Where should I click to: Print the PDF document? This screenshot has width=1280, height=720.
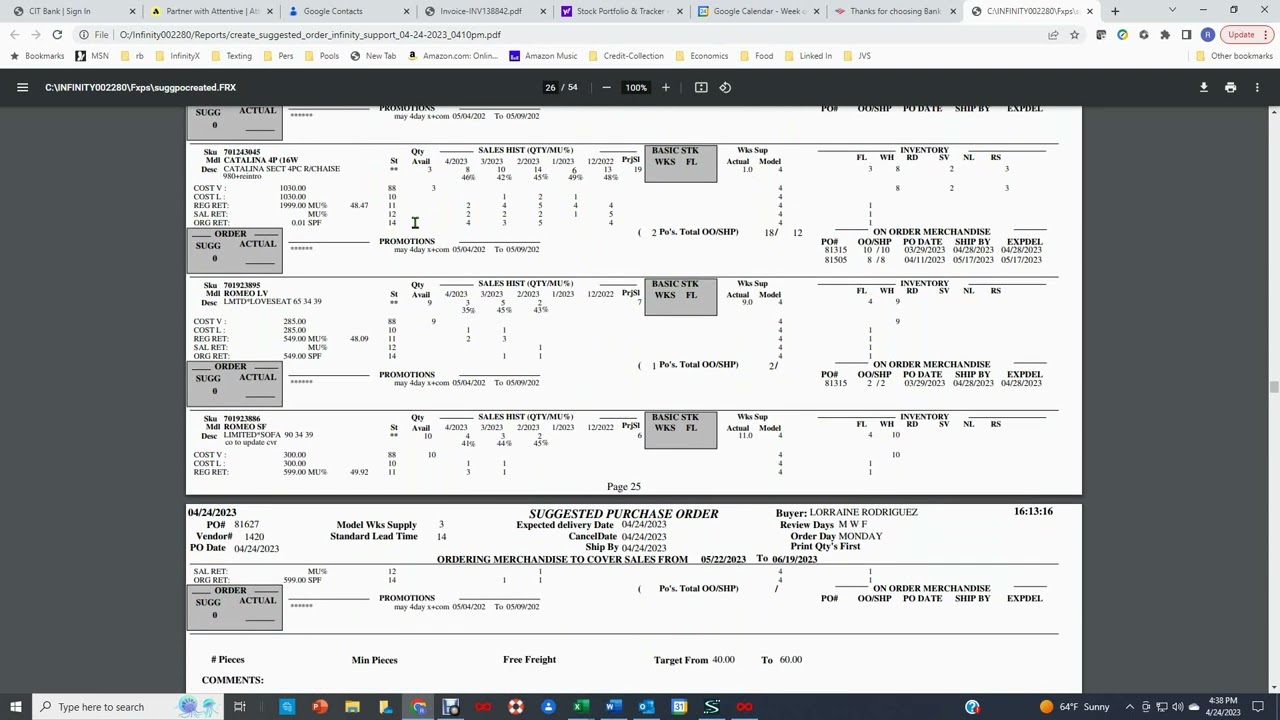coord(1230,87)
